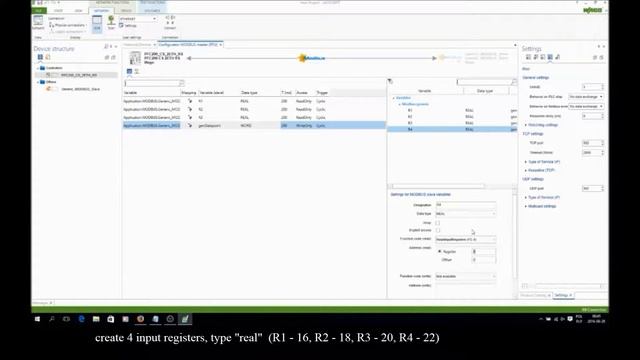The height and width of the screenshot is (360, 640).
Task: Open Edge browser from the taskbar
Action: tap(81, 319)
